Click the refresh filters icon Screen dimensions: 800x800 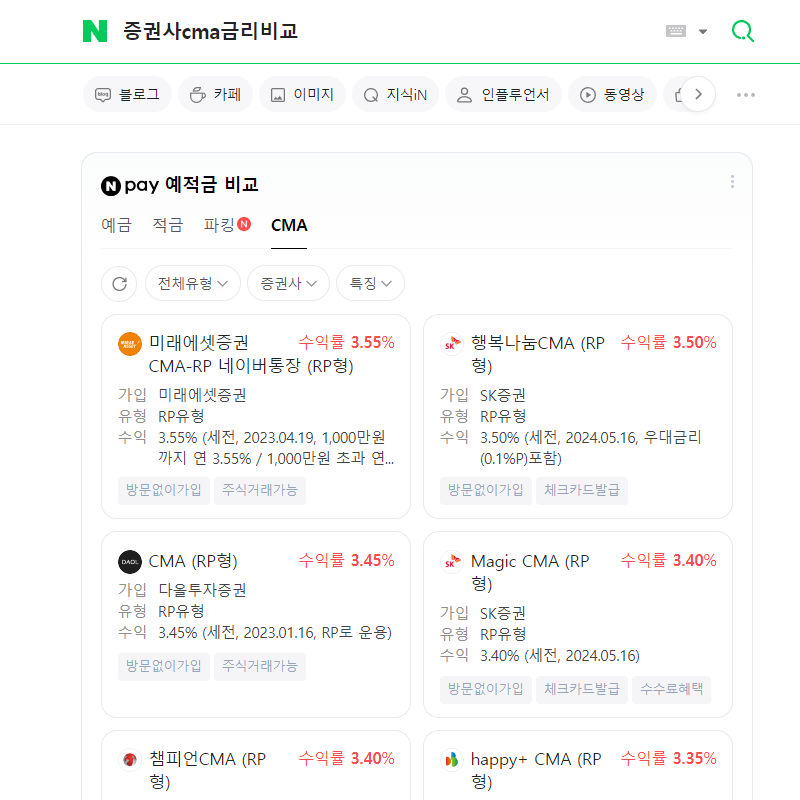pos(119,283)
